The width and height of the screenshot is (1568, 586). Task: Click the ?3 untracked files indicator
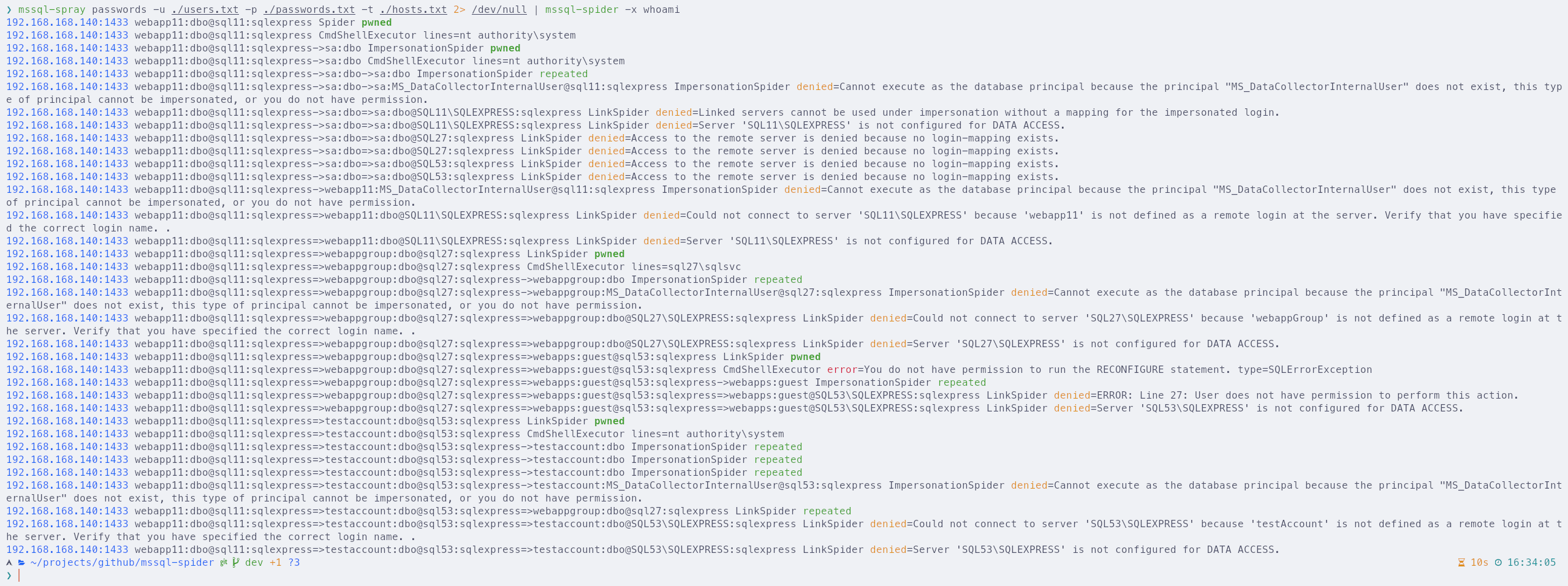click(294, 562)
